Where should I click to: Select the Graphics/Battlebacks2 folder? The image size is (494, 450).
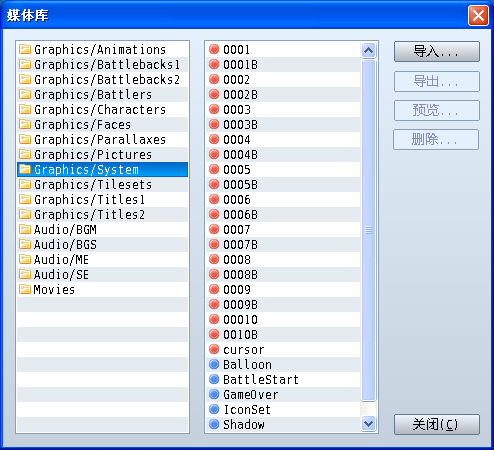click(103, 79)
